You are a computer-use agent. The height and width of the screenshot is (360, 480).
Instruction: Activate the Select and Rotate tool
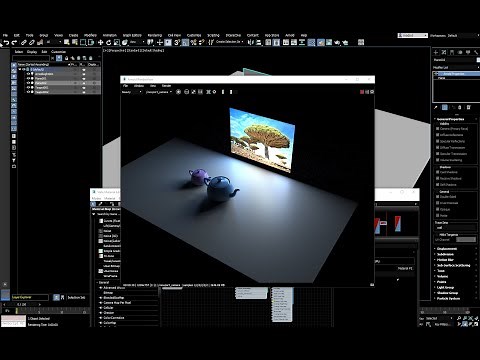coord(108,42)
